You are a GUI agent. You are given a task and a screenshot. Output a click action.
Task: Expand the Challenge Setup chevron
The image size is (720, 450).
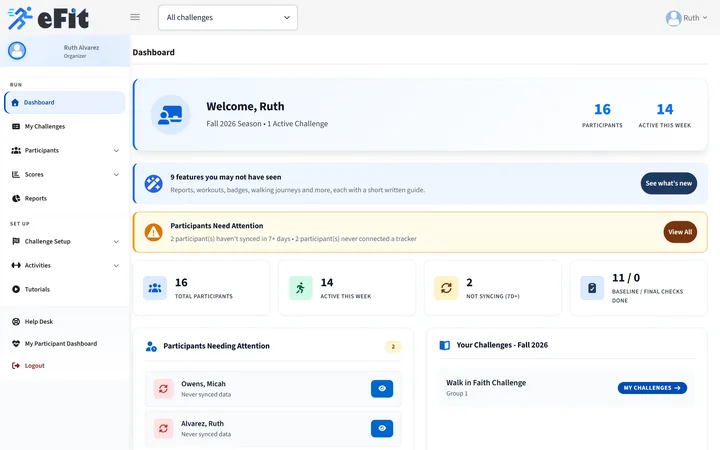(116, 242)
